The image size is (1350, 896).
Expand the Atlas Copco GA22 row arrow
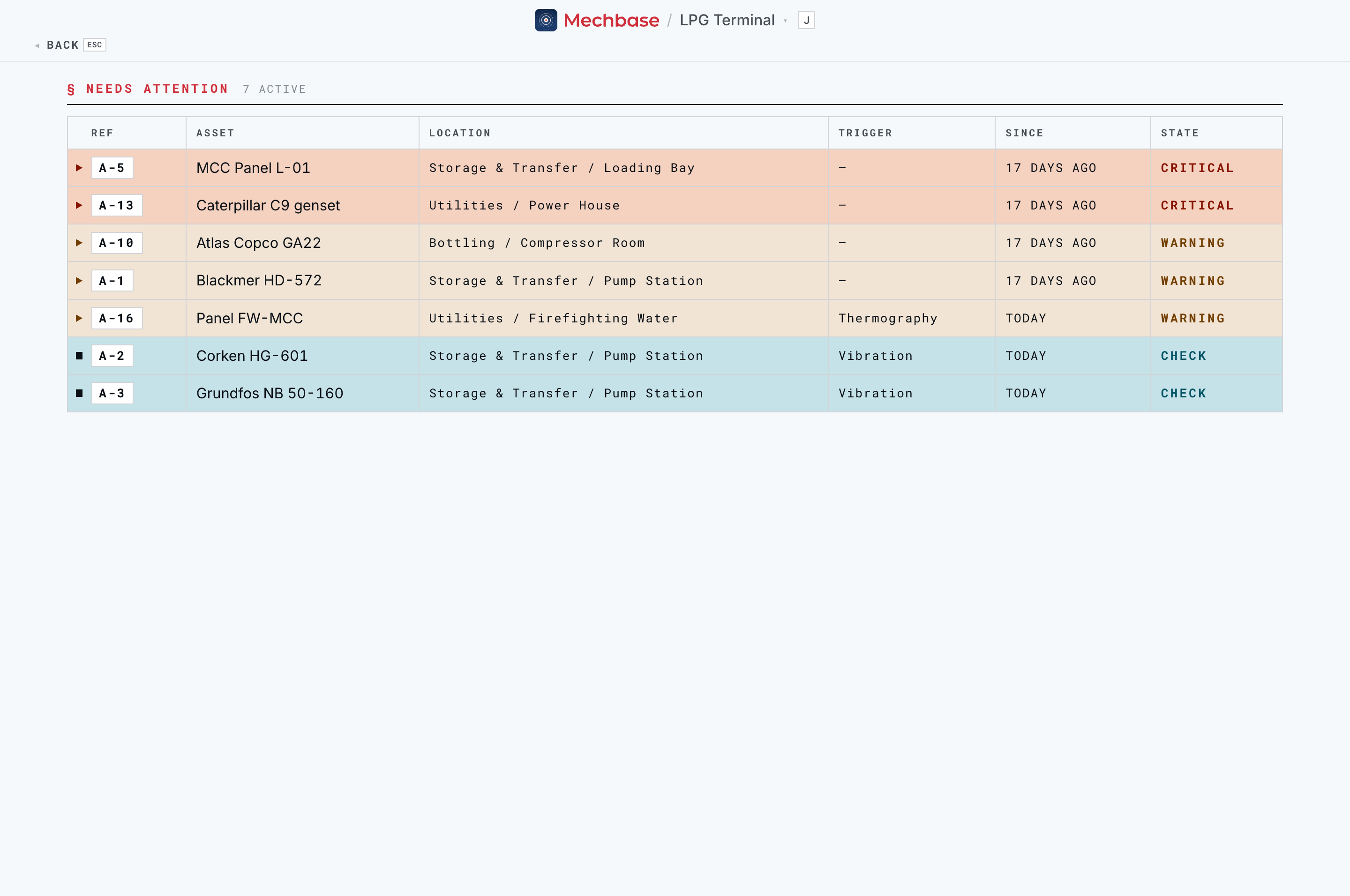[79, 243]
